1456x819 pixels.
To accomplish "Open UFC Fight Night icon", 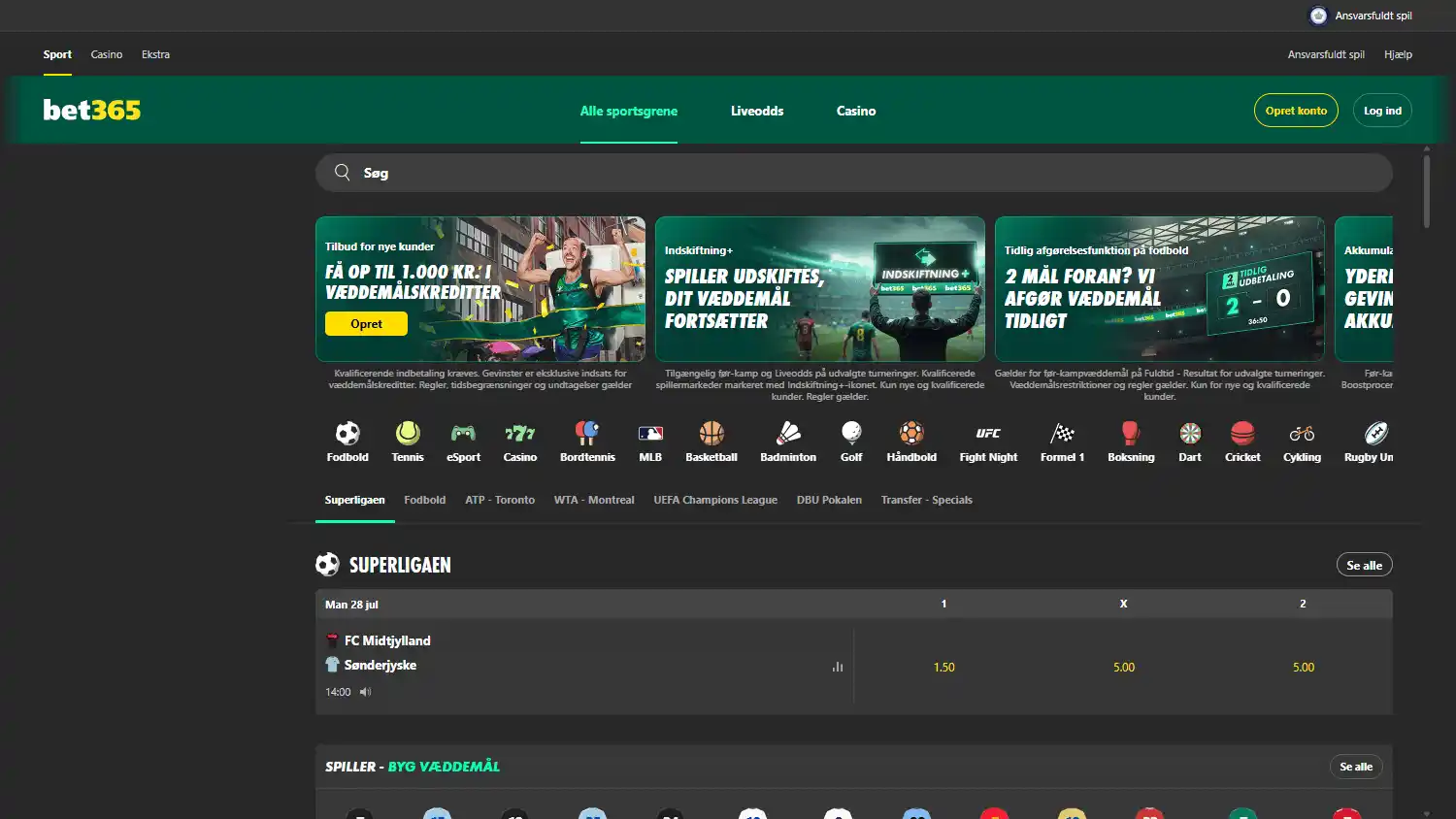I will pos(988,433).
